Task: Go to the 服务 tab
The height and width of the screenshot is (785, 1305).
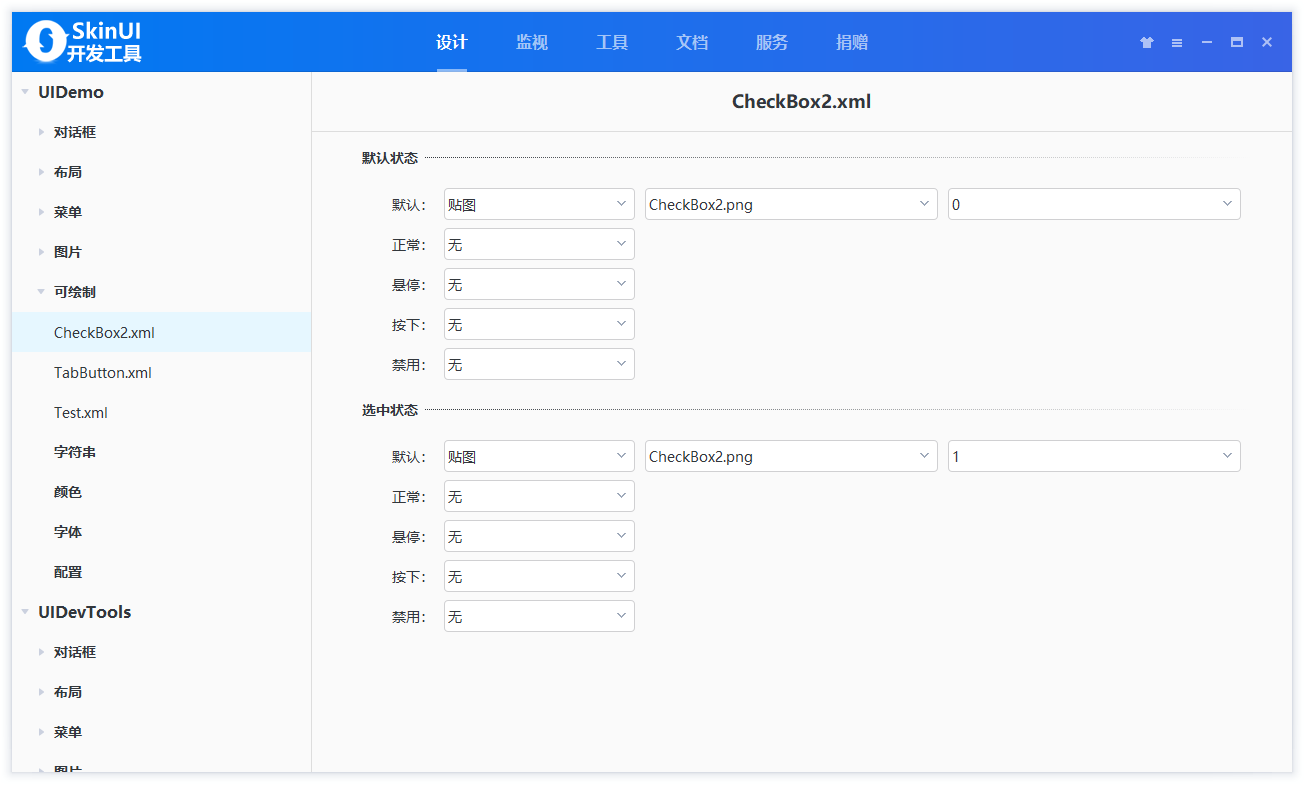Action: pyautogui.click(x=772, y=42)
